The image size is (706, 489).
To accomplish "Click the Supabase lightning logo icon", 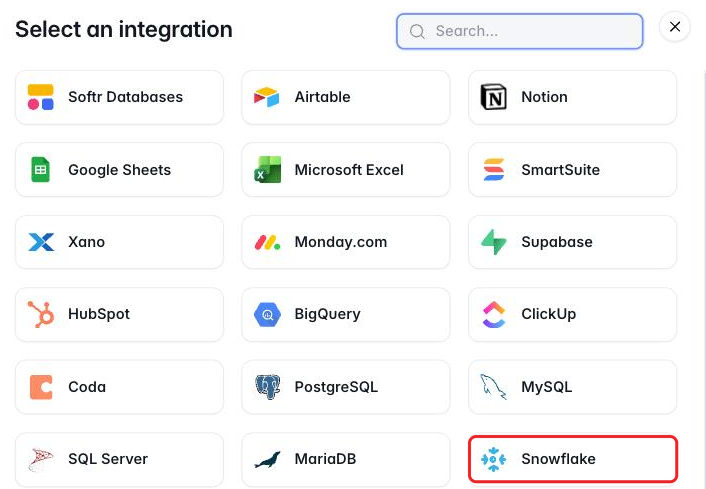I will pos(493,242).
